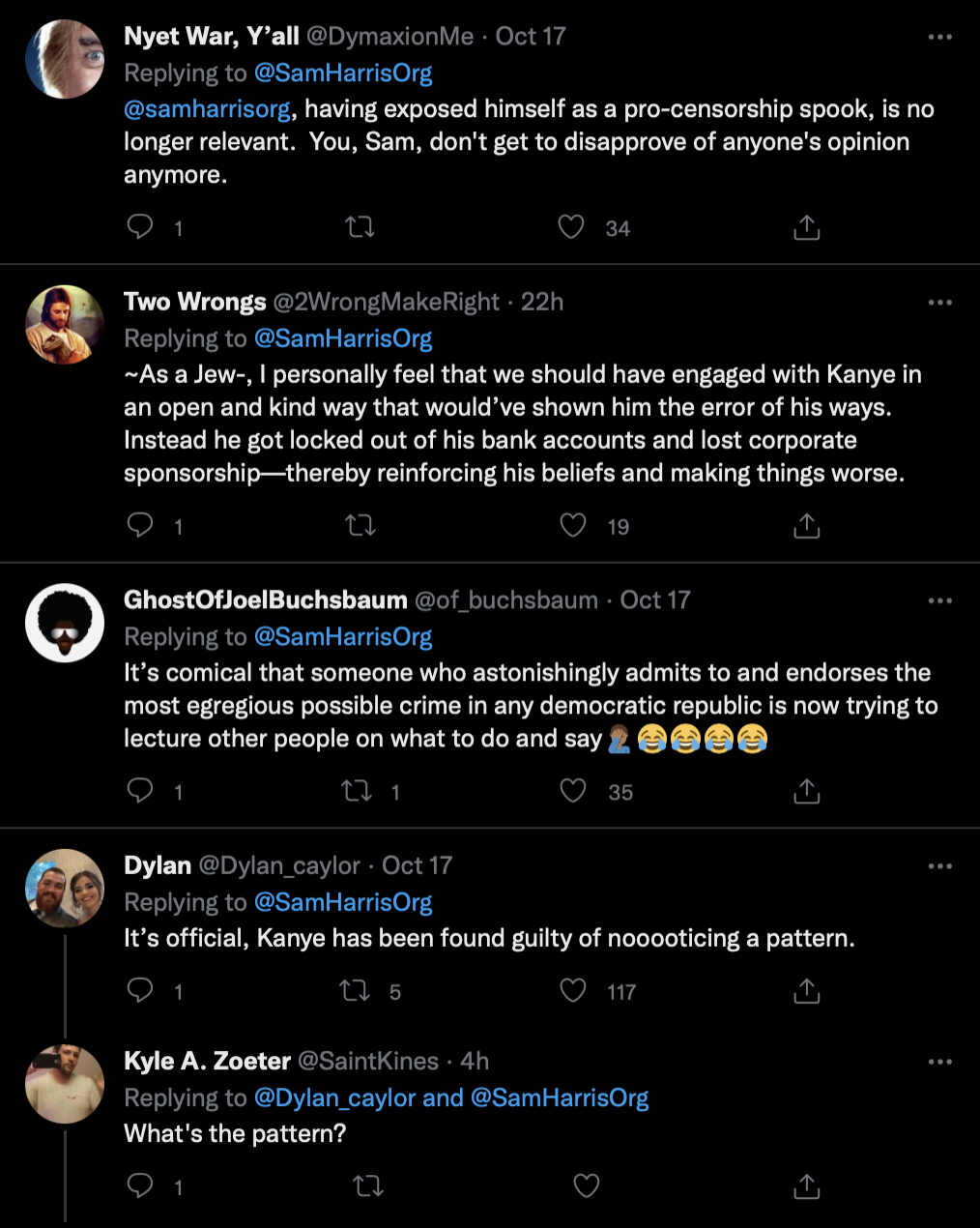Screen dimensions: 980x1228
Task: Like GhostOfJoelBuchsbaum's tweet
Action: click(x=573, y=791)
